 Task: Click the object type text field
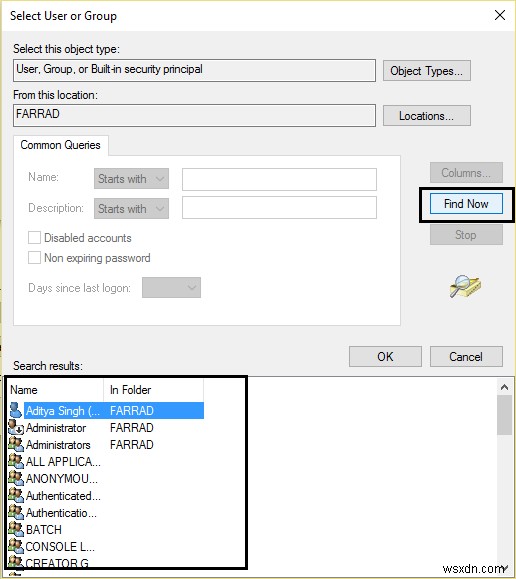194,71
